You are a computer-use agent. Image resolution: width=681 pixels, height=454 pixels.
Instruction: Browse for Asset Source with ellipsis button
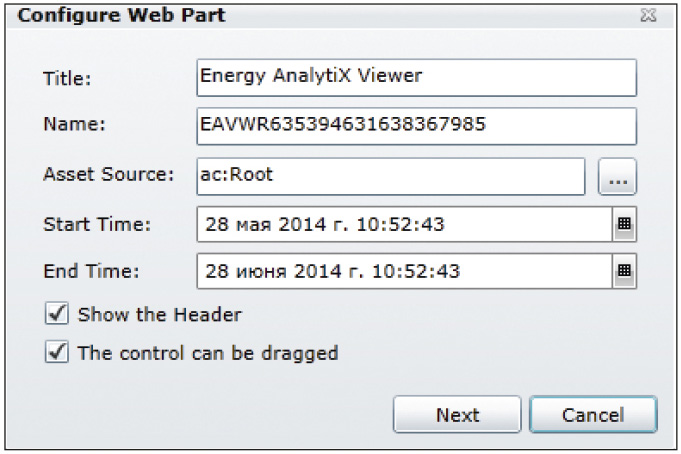617,177
